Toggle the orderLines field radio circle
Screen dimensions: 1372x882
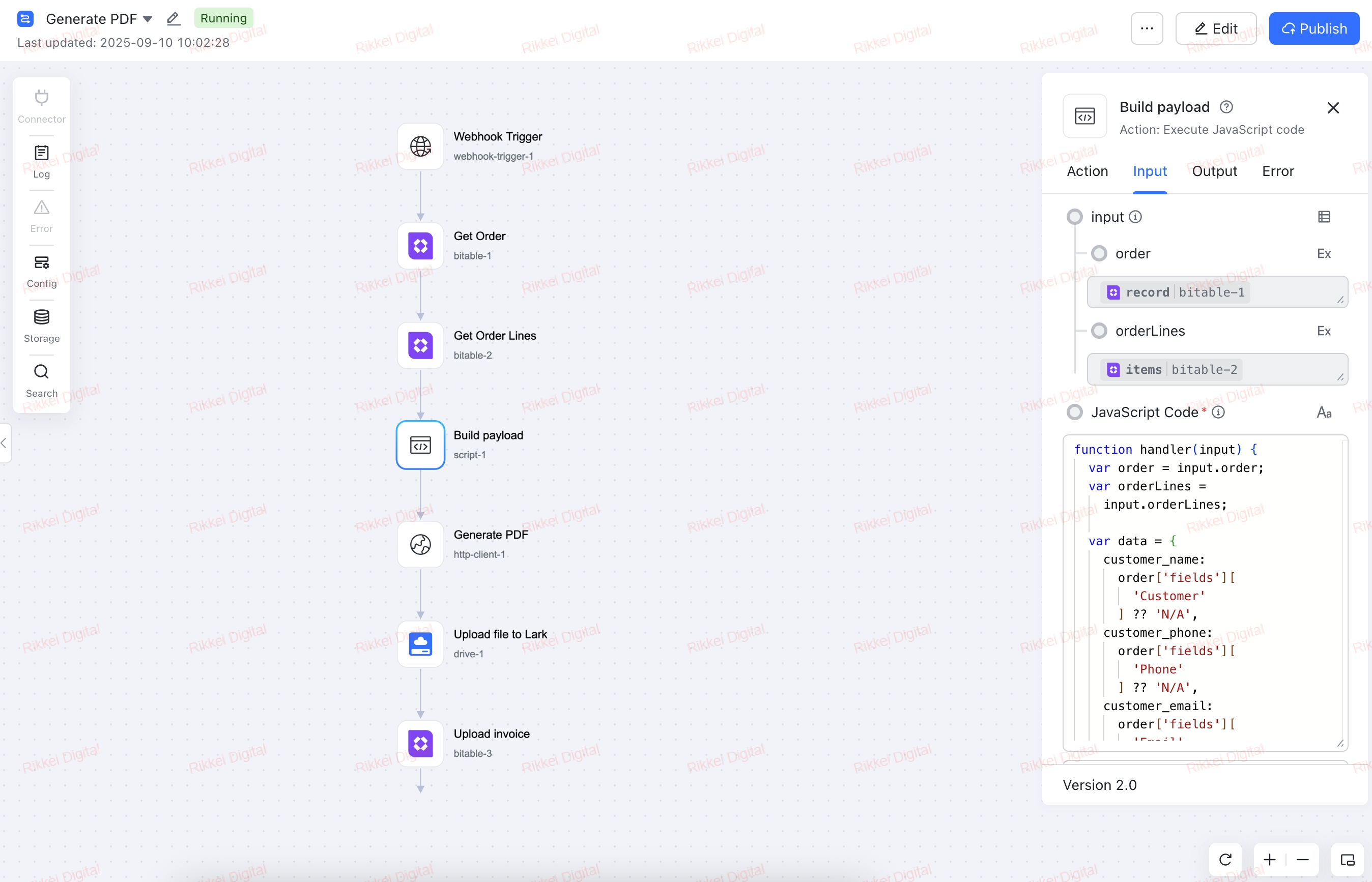point(1099,331)
